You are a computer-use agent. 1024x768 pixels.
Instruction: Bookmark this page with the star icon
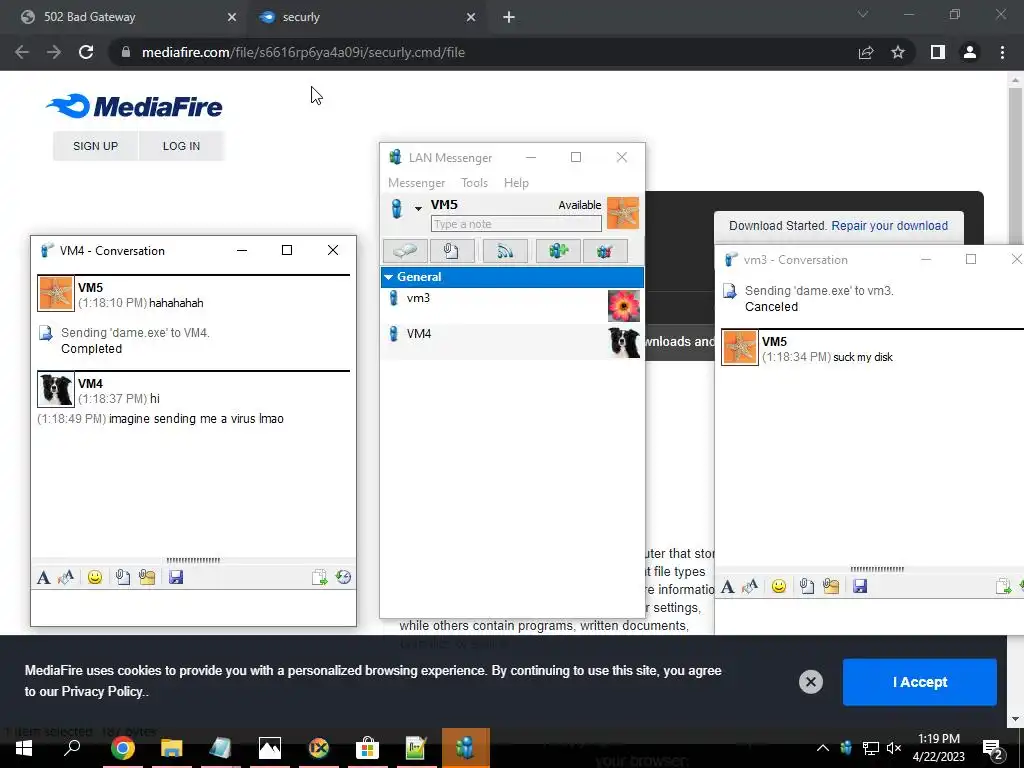pos(898,52)
